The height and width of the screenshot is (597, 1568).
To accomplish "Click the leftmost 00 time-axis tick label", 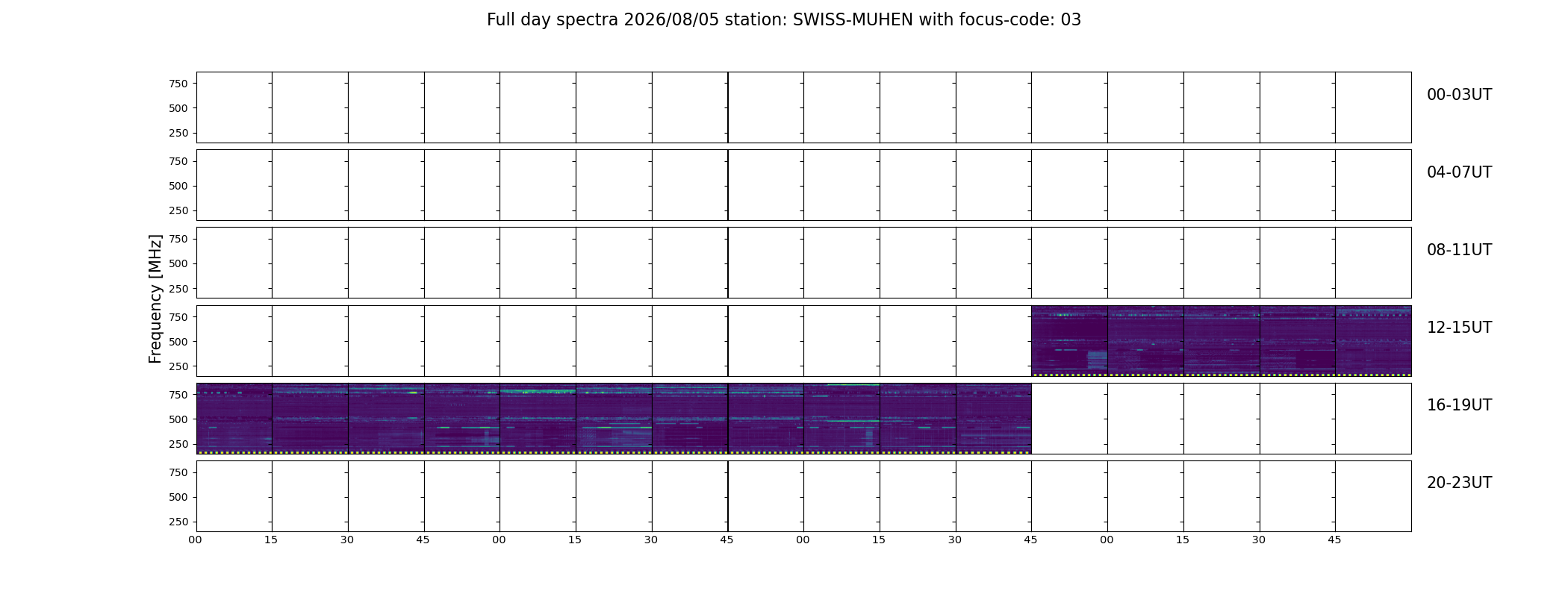I will pyautogui.click(x=195, y=540).
